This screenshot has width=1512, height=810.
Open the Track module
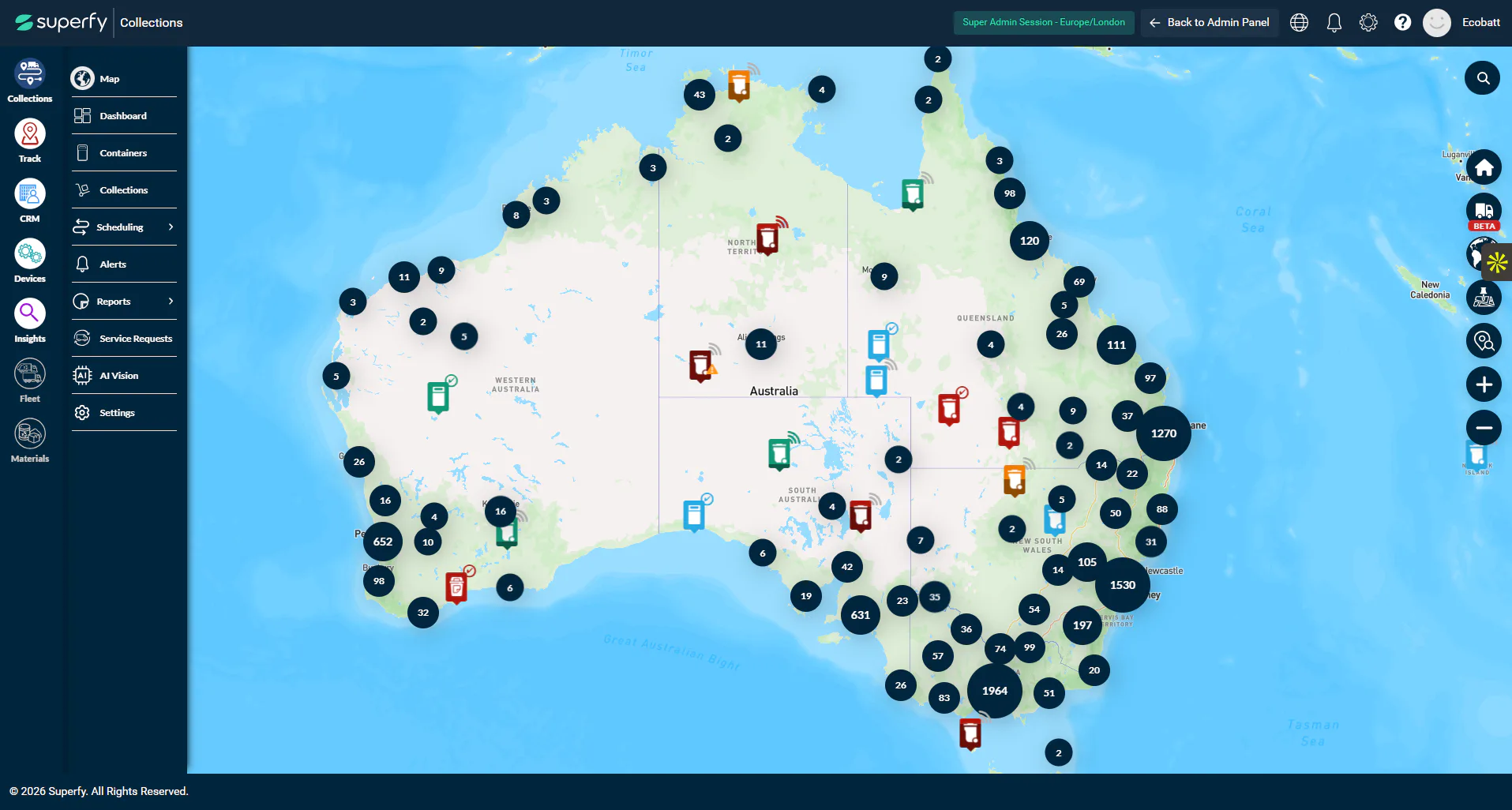[30, 141]
